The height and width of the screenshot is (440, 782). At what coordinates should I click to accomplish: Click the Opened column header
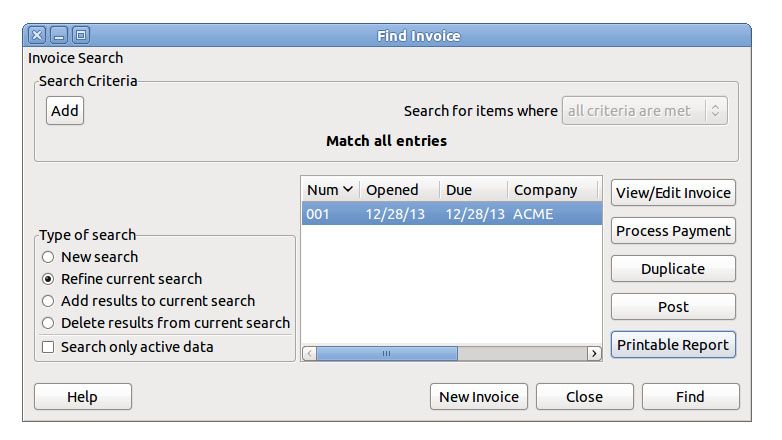pyautogui.click(x=391, y=190)
